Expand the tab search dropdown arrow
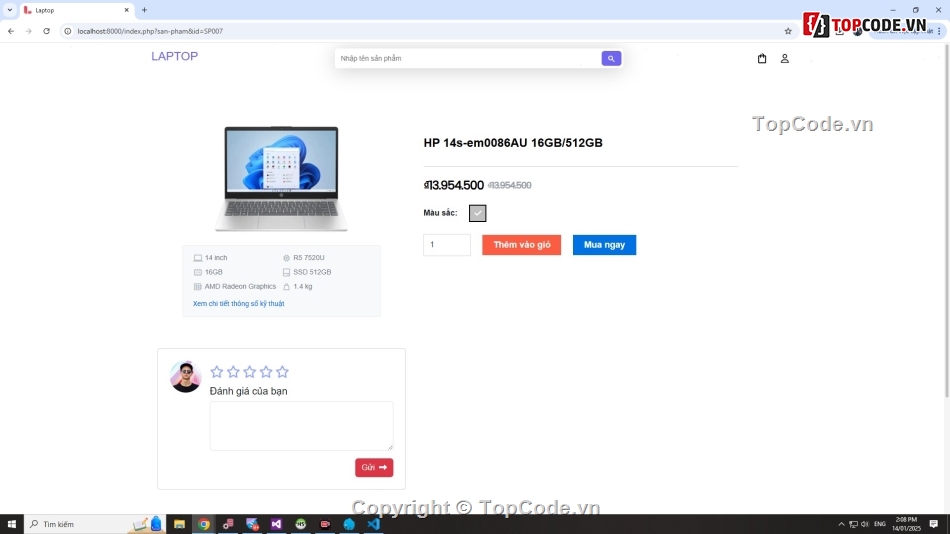 click(10, 10)
